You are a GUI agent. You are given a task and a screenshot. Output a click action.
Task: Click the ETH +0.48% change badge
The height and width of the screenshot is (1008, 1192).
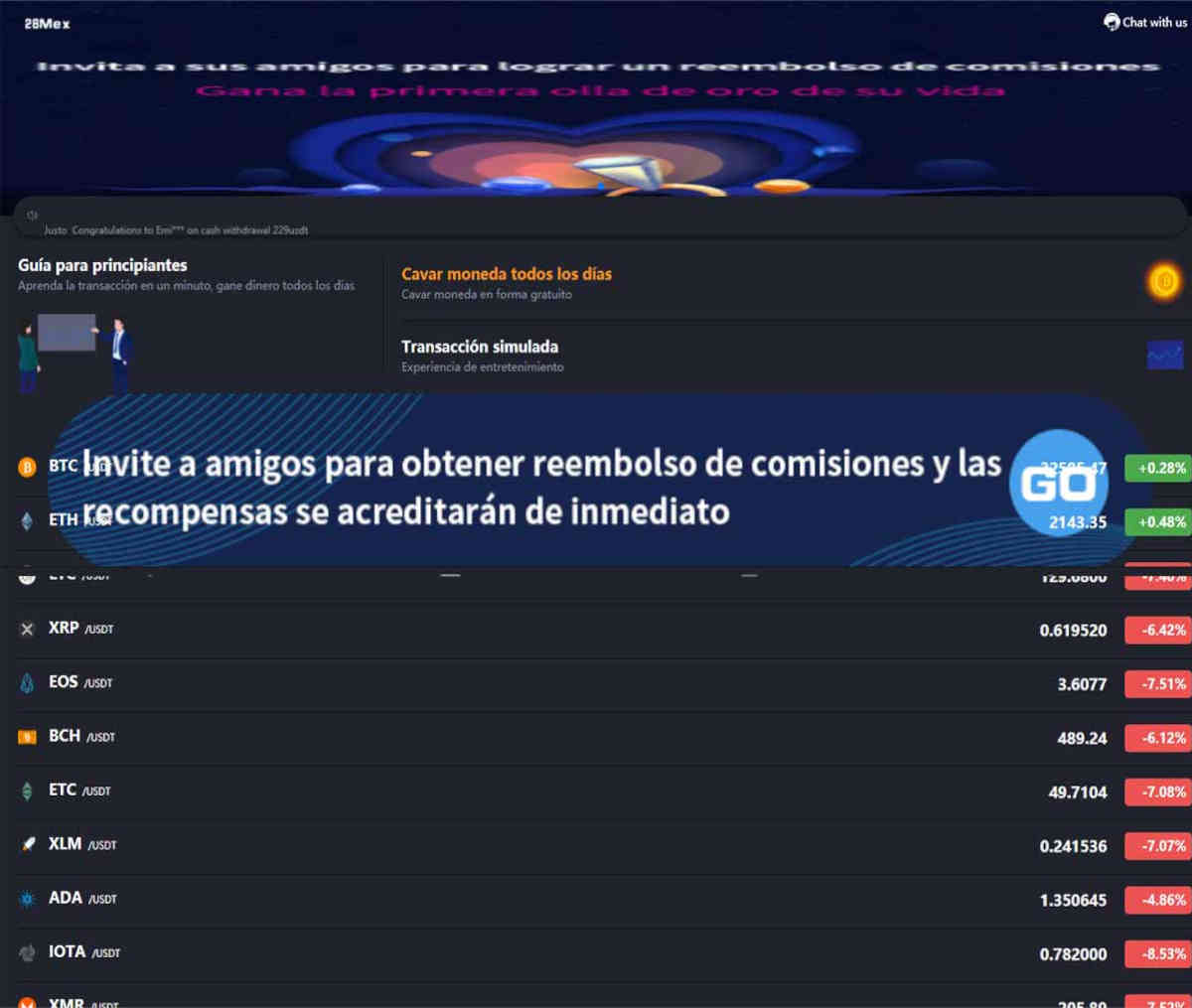click(x=1159, y=521)
